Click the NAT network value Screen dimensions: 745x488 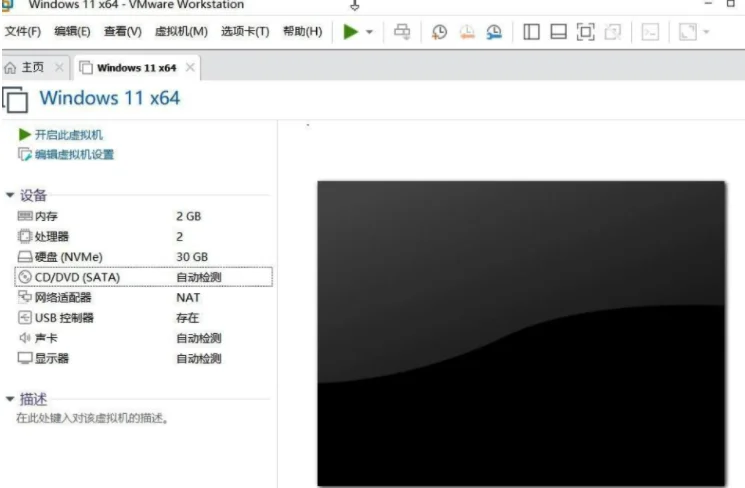pyautogui.click(x=188, y=297)
